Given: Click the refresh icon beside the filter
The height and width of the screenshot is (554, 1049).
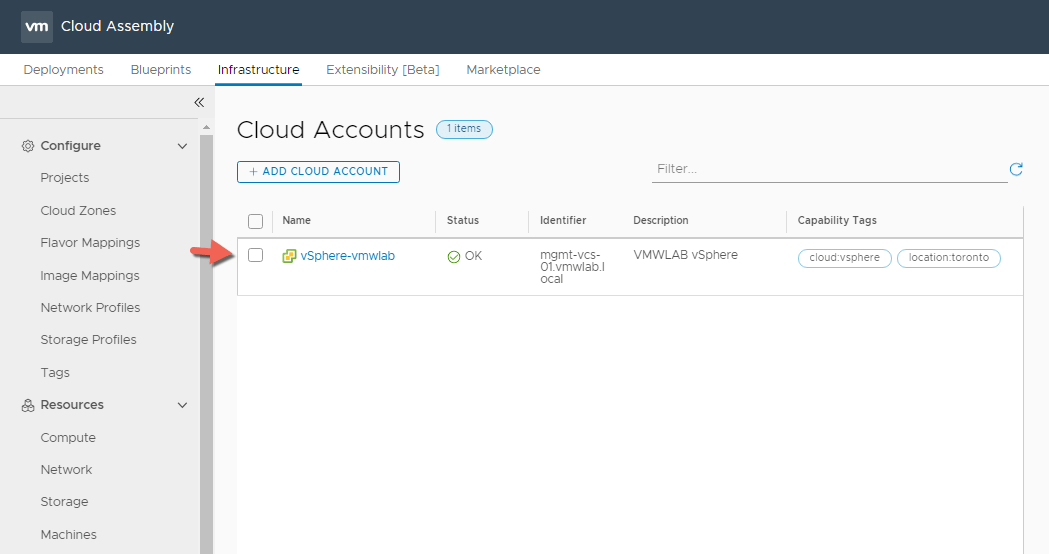Looking at the screenshot, I should point(1016,169).
